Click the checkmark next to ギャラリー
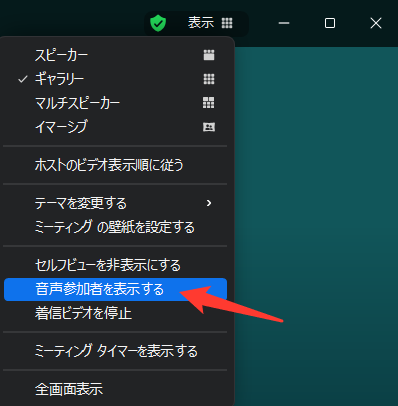 point(23,79)
